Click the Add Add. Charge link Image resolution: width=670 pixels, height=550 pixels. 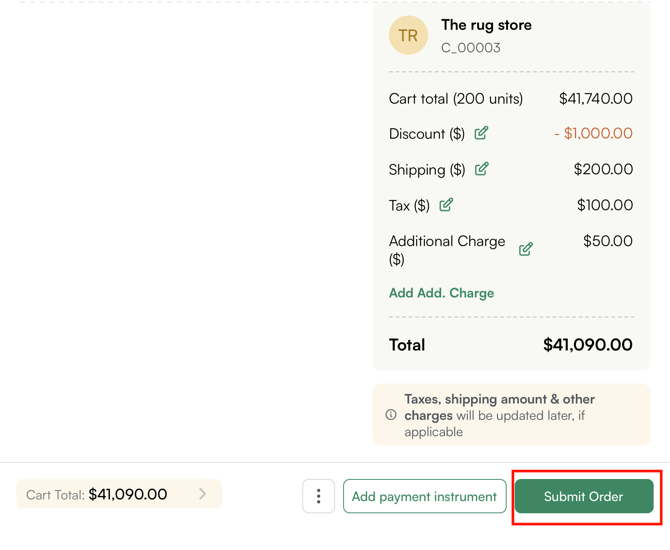click(x=441, y=293)
